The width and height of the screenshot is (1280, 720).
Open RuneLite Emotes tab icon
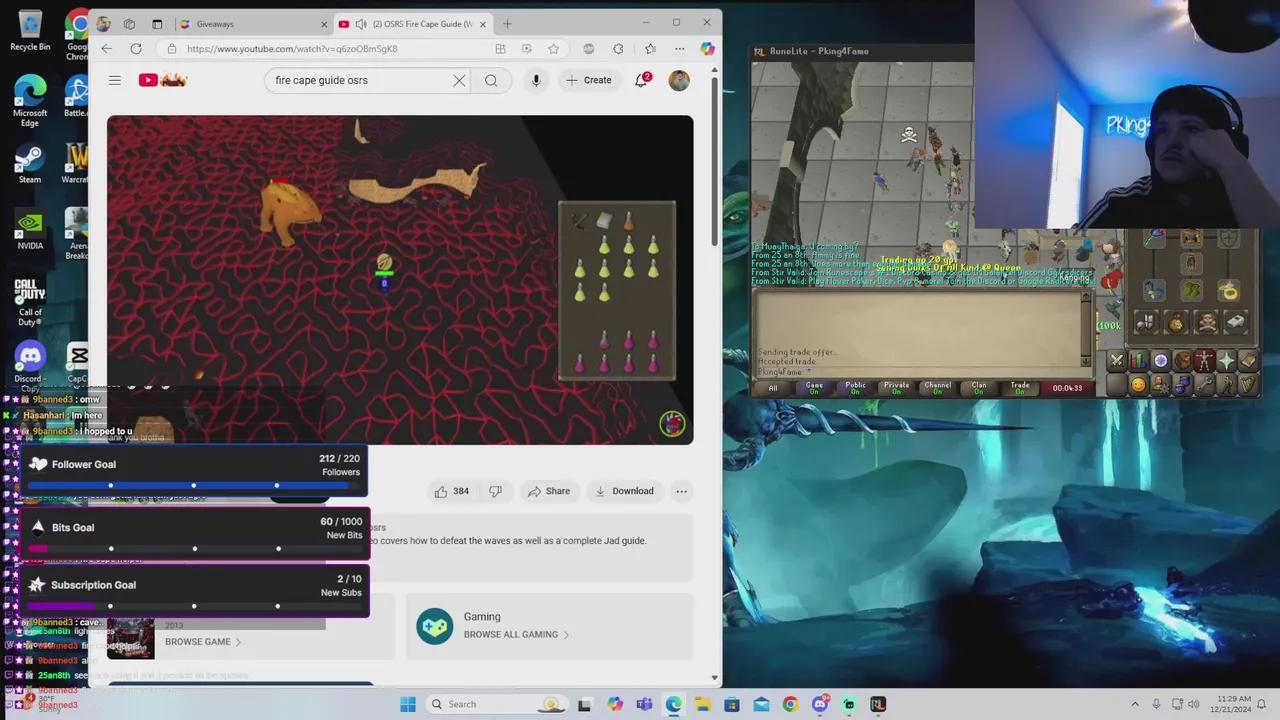point(1227,385)
